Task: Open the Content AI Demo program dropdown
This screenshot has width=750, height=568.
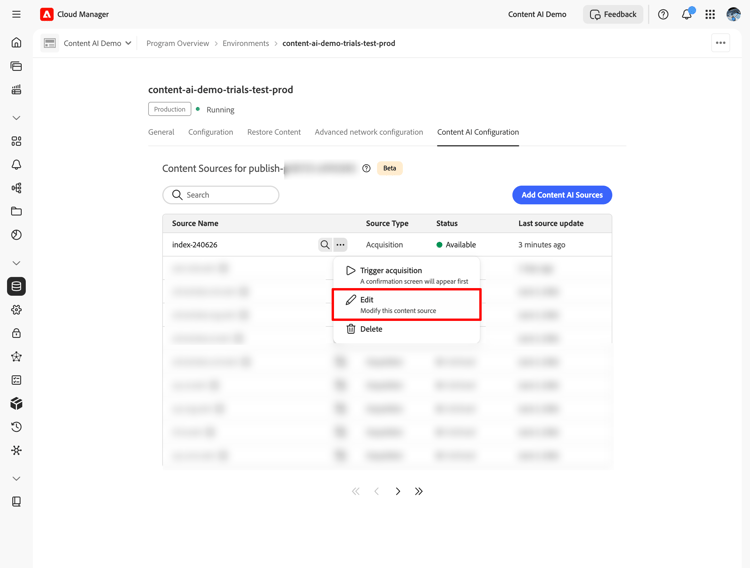Action: (98, 43)
